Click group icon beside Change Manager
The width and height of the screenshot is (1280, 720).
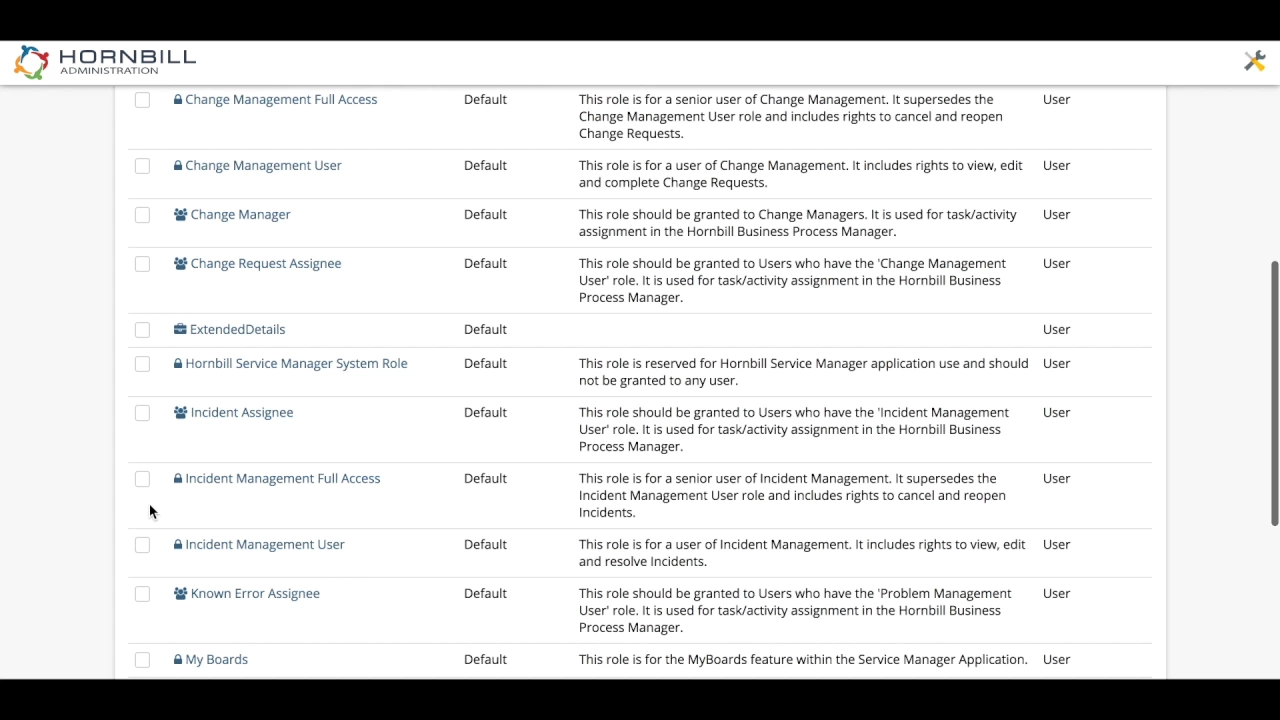point(181,215)
